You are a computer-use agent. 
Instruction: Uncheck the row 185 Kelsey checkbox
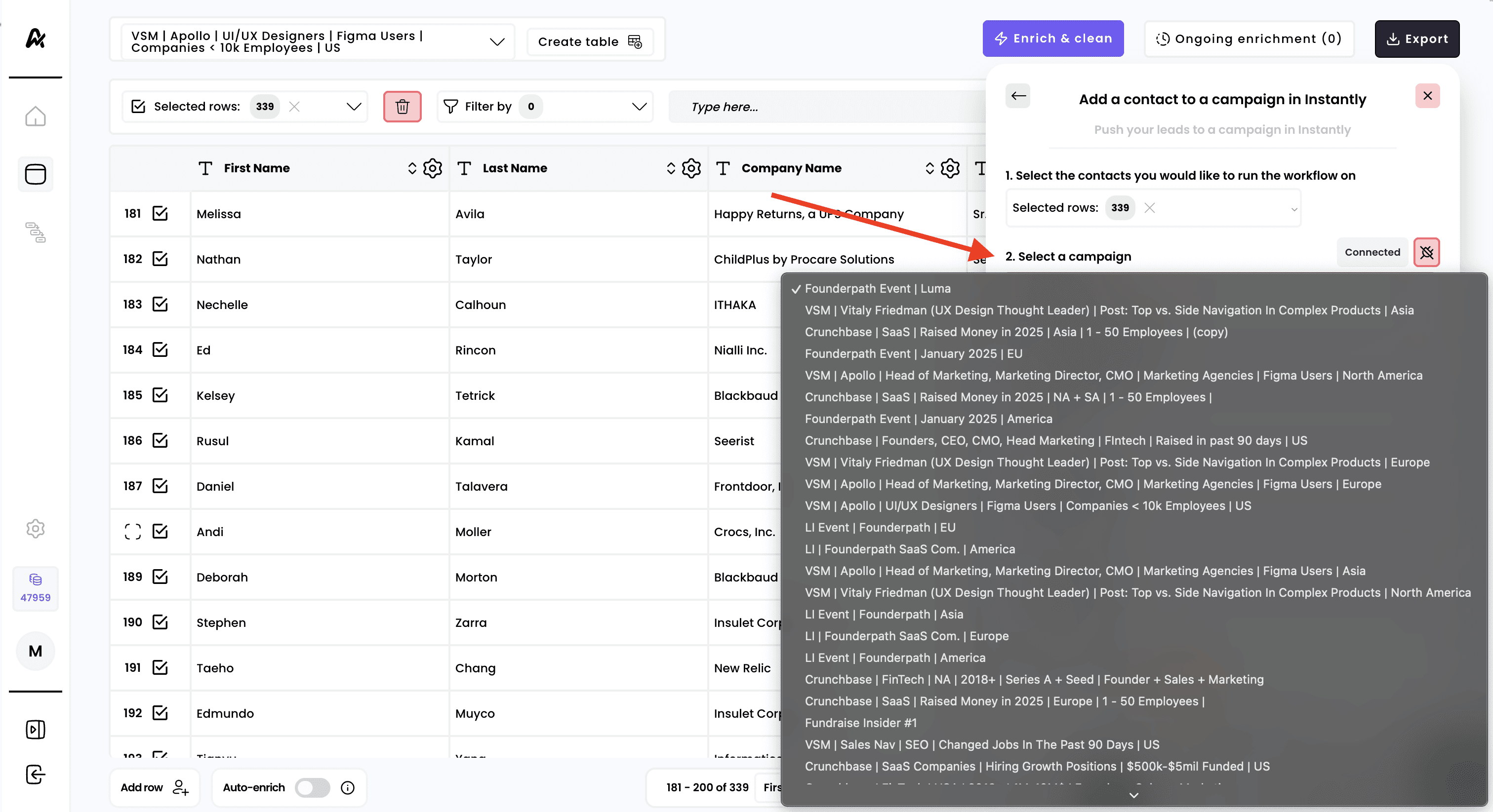pos(160,395)
